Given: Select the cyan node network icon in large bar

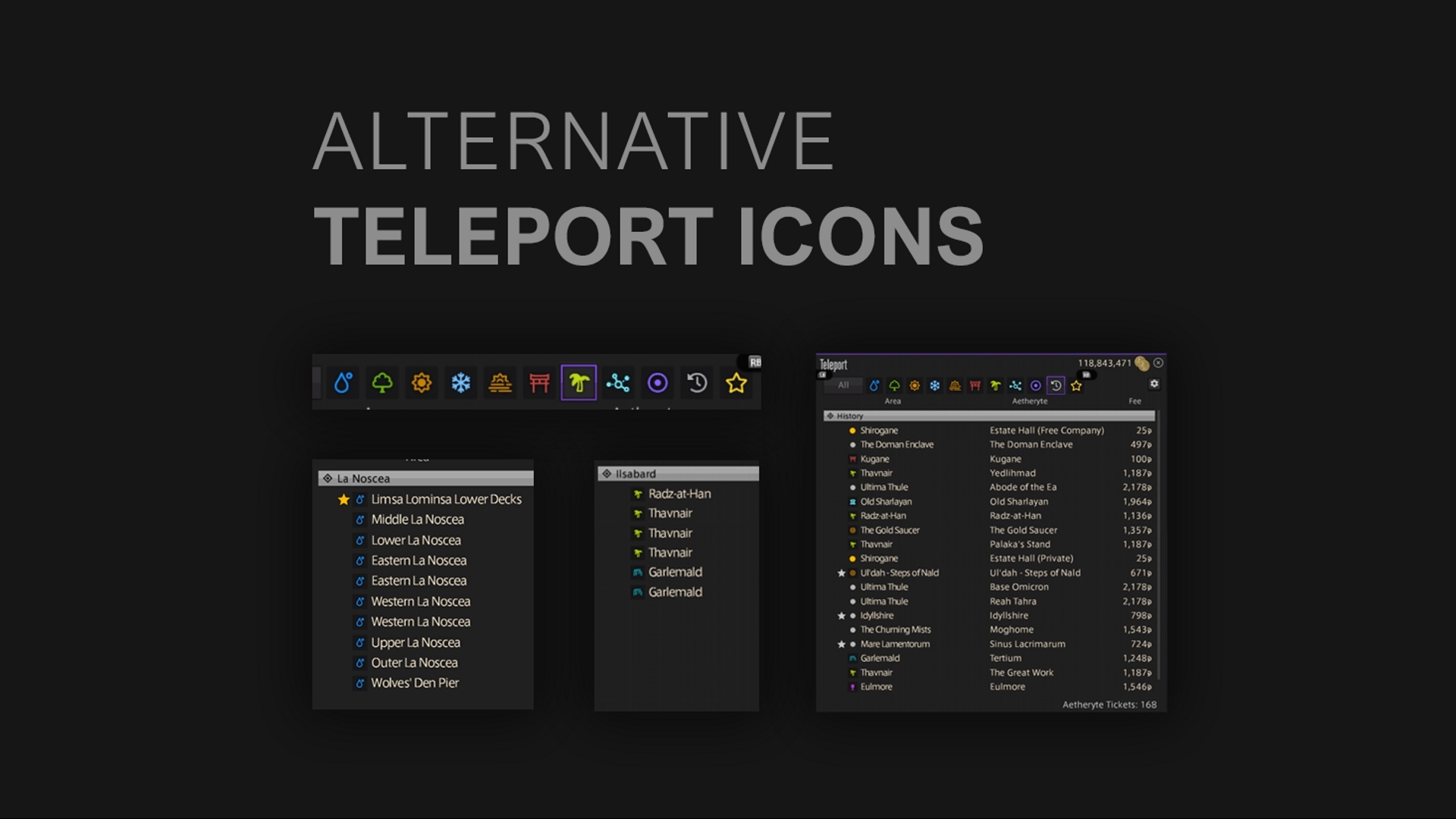Looking at the screenshot, I should coord(618,383).
